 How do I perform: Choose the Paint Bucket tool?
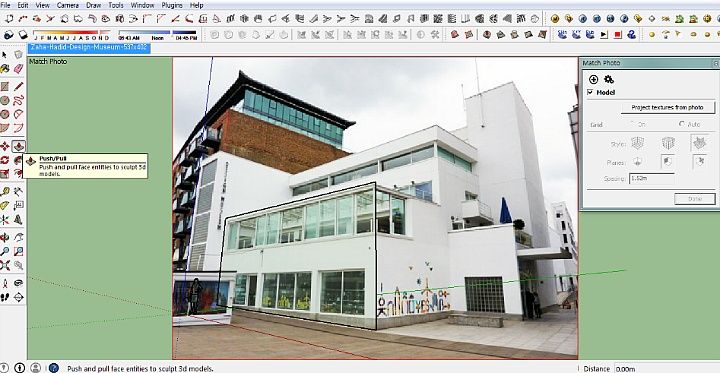(x=5, y=68)
